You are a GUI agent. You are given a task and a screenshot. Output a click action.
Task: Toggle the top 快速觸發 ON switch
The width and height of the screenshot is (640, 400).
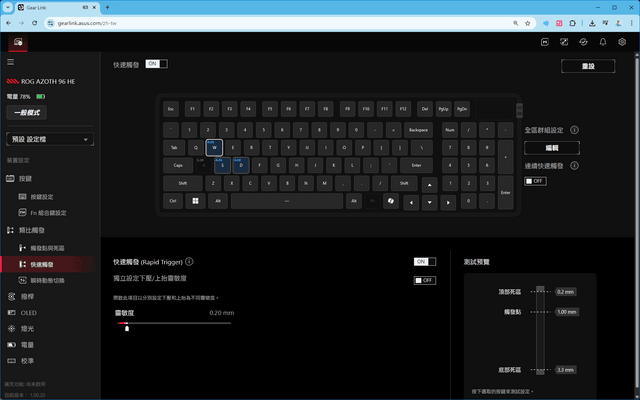pos(157,64)
